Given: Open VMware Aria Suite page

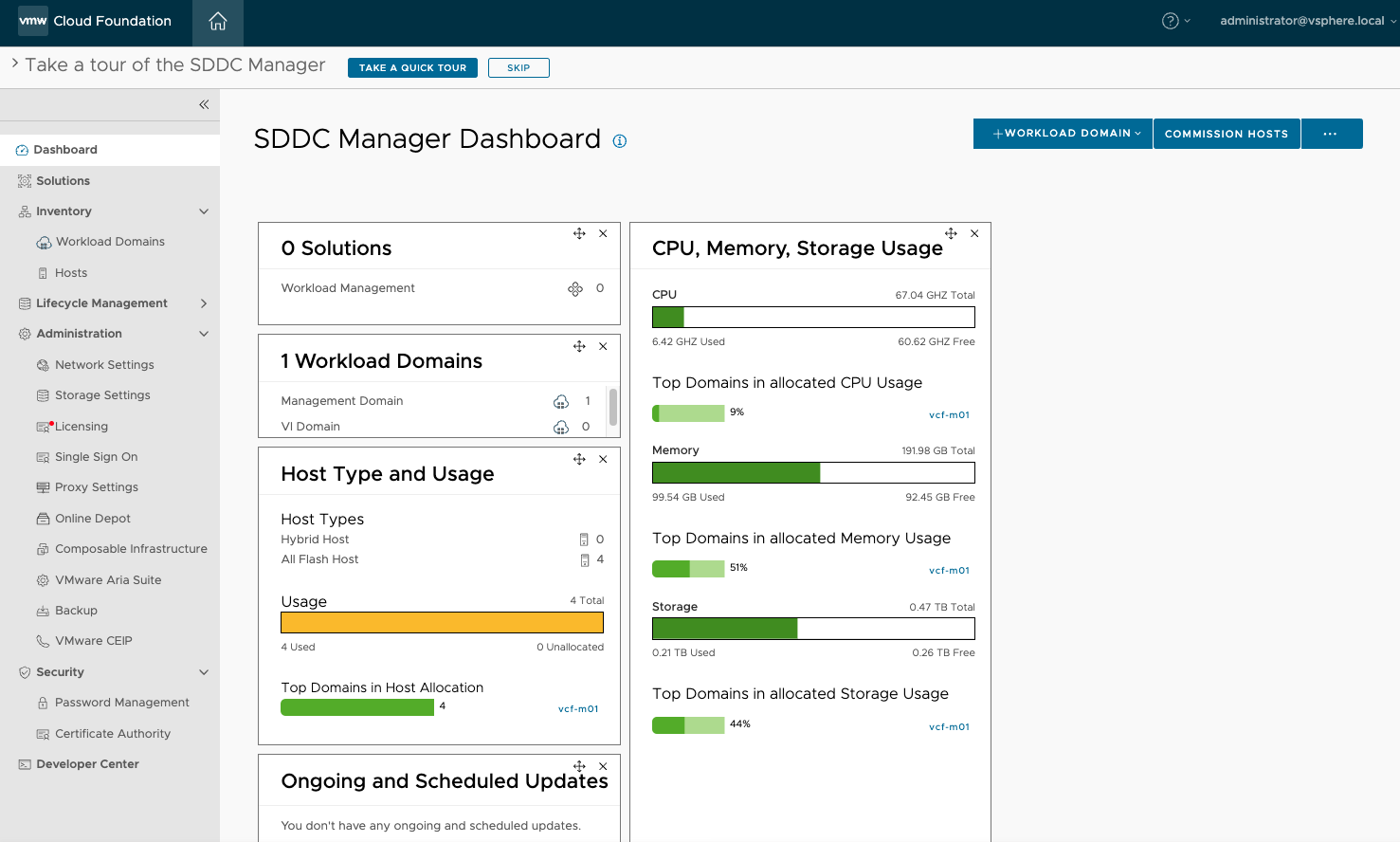Looking at the screenshot, I should 108,580.
